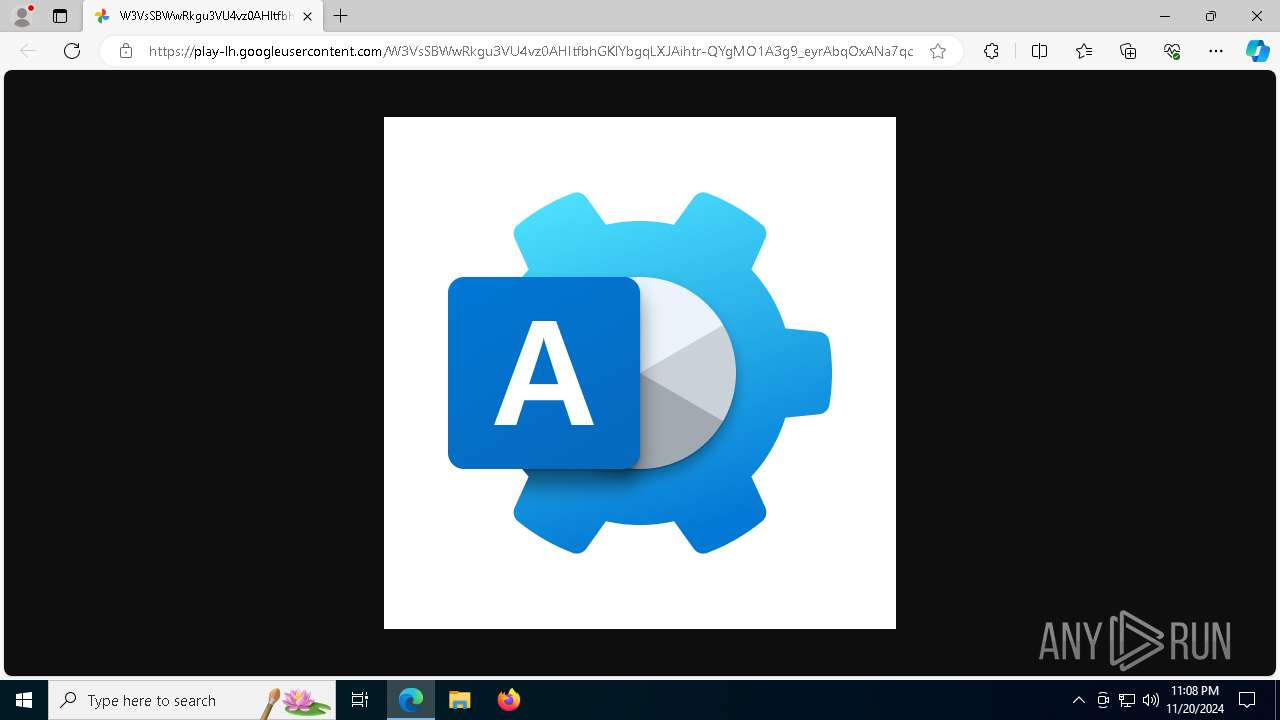Image resolution: width=1280 pixels, height=720 pixels.
Task: Add this page to favorites
Action: 938,51
